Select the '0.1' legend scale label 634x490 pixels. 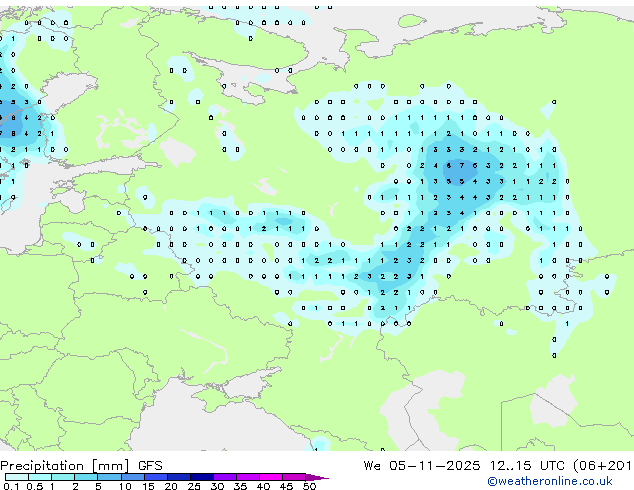[x=11, y=486]
